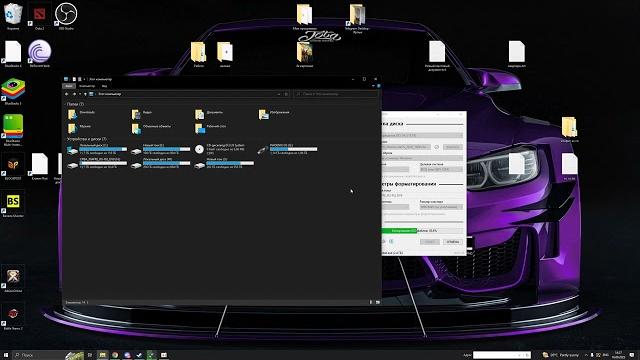Open the Computer ribbon tab in Explorer
Image resolution: width=640 pixels, height=360 pixels.
click(x=87, y=86)
